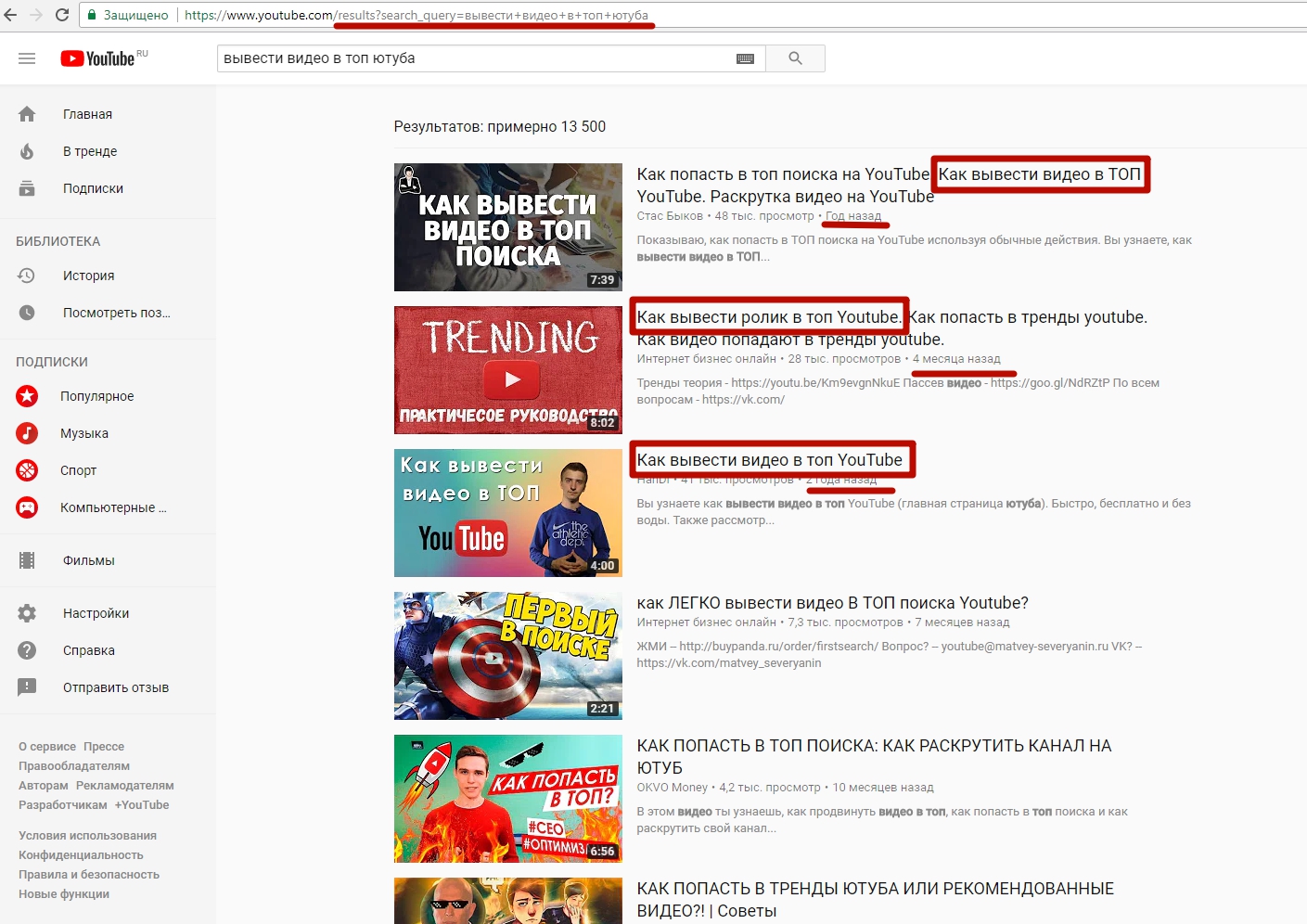Click the Музыка note channel icon
The image size is (1307, 924).
pyautogui.click(x=27, y=433)
